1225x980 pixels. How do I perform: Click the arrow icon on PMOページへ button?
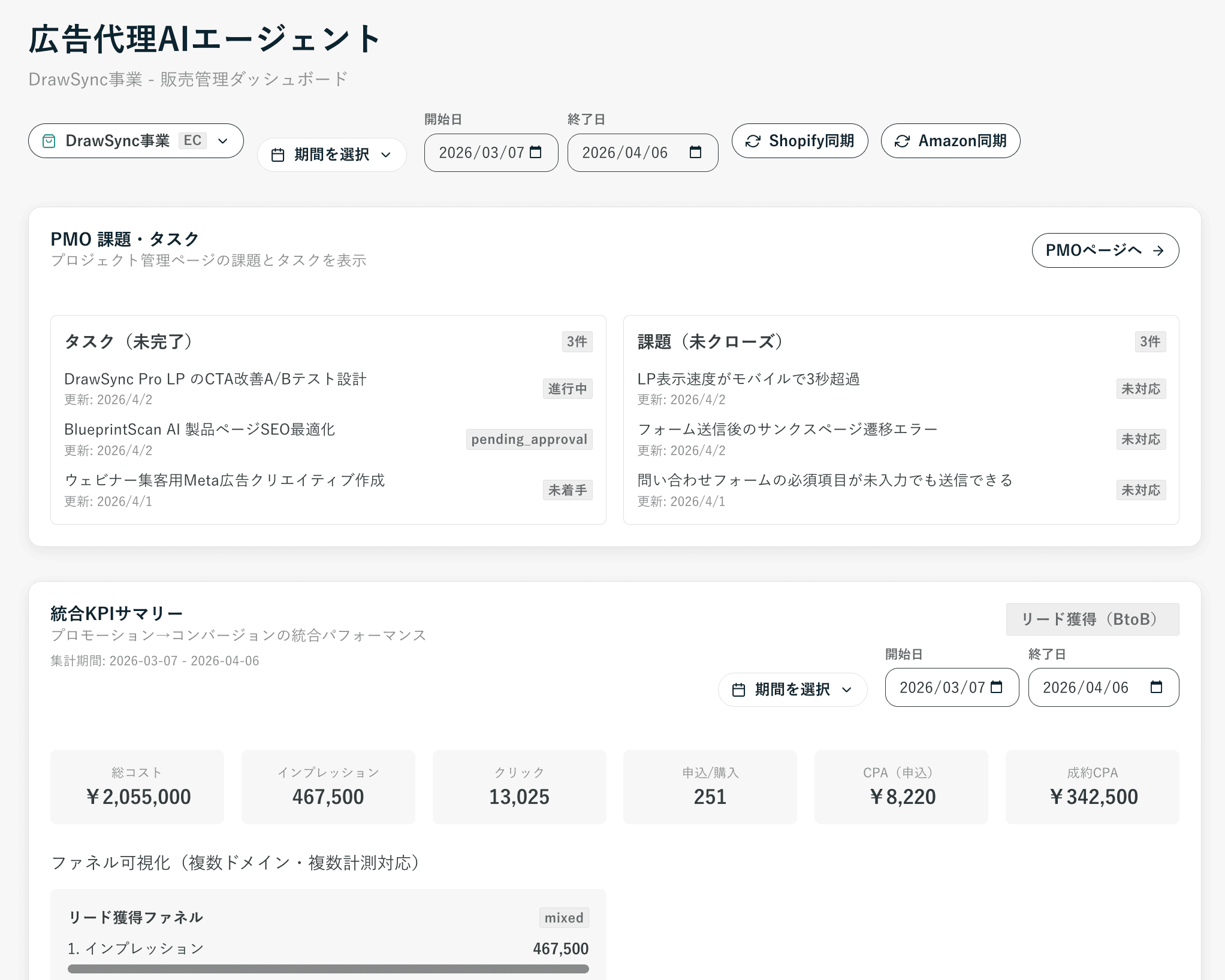(1159, 250)
